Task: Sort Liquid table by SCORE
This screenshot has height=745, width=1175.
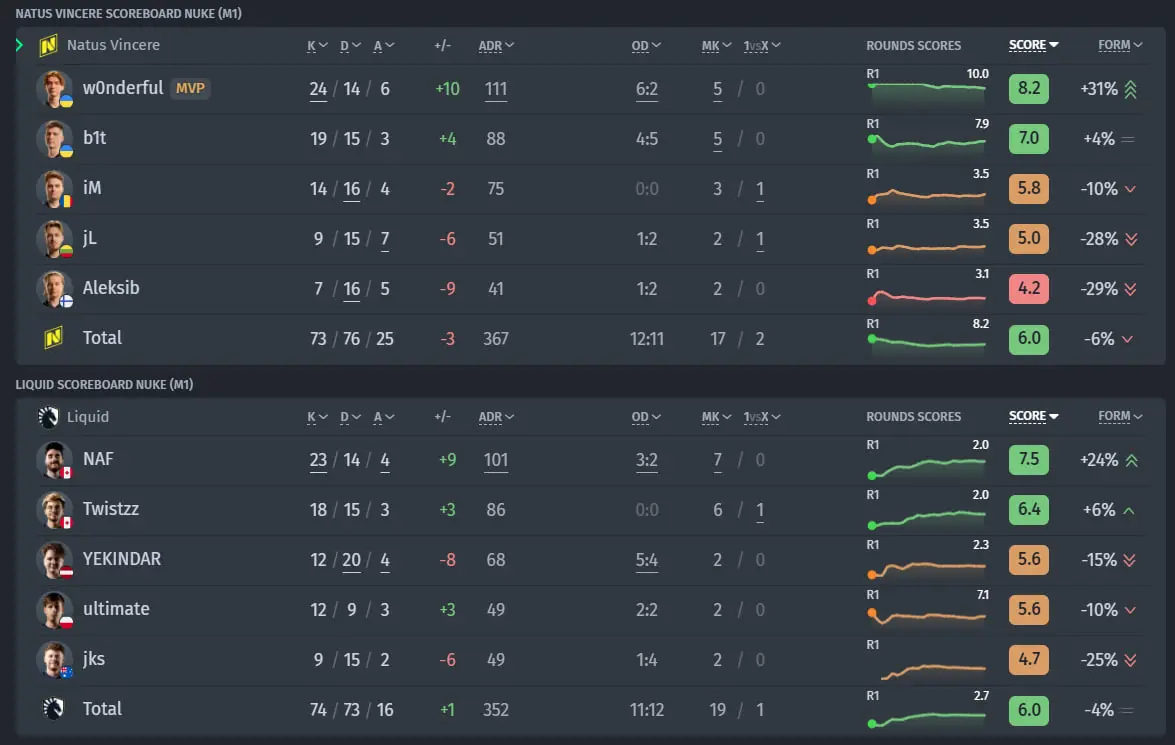Action: coord(1033,416)
